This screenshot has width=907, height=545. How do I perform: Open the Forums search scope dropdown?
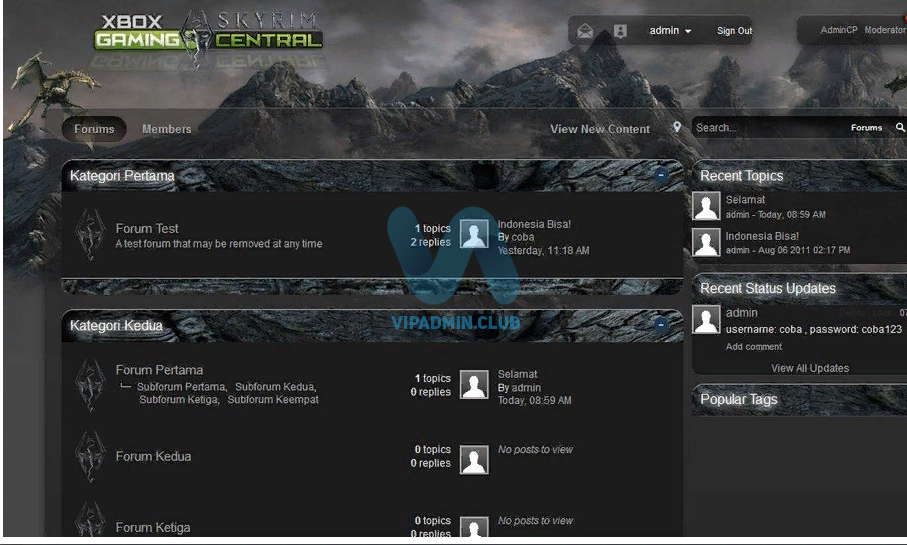tap(866, 127)
